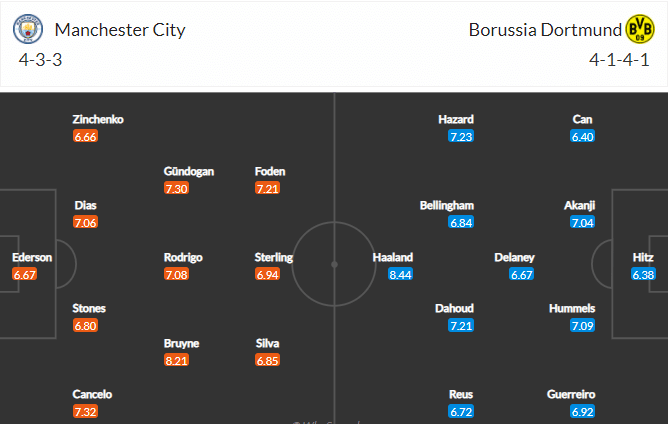Viewport: 668px width, 424px height.
Task: Select Gündogan's 7.30 rating badge
Action: pos(176,188)
